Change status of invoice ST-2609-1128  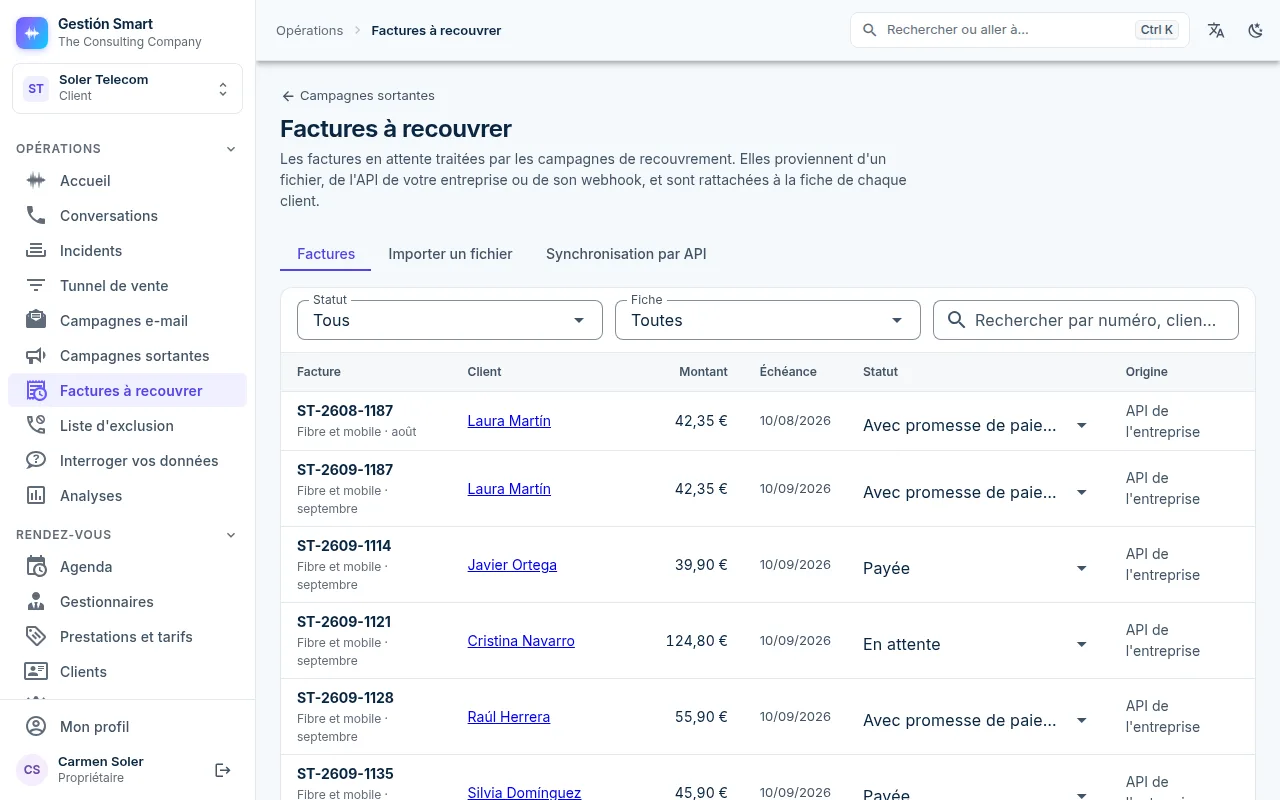(975, 720)
